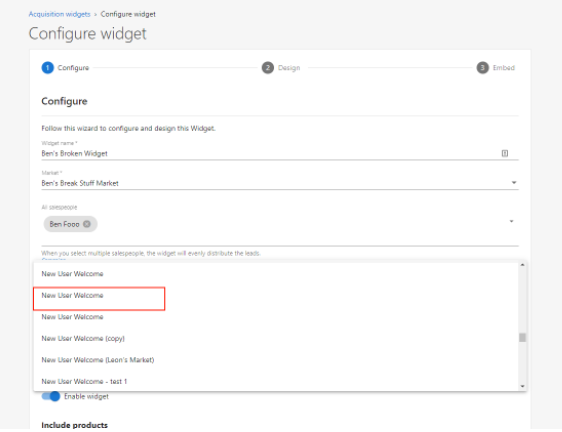
Task: Click the Widget name field info icon
Action: [505, 153]
